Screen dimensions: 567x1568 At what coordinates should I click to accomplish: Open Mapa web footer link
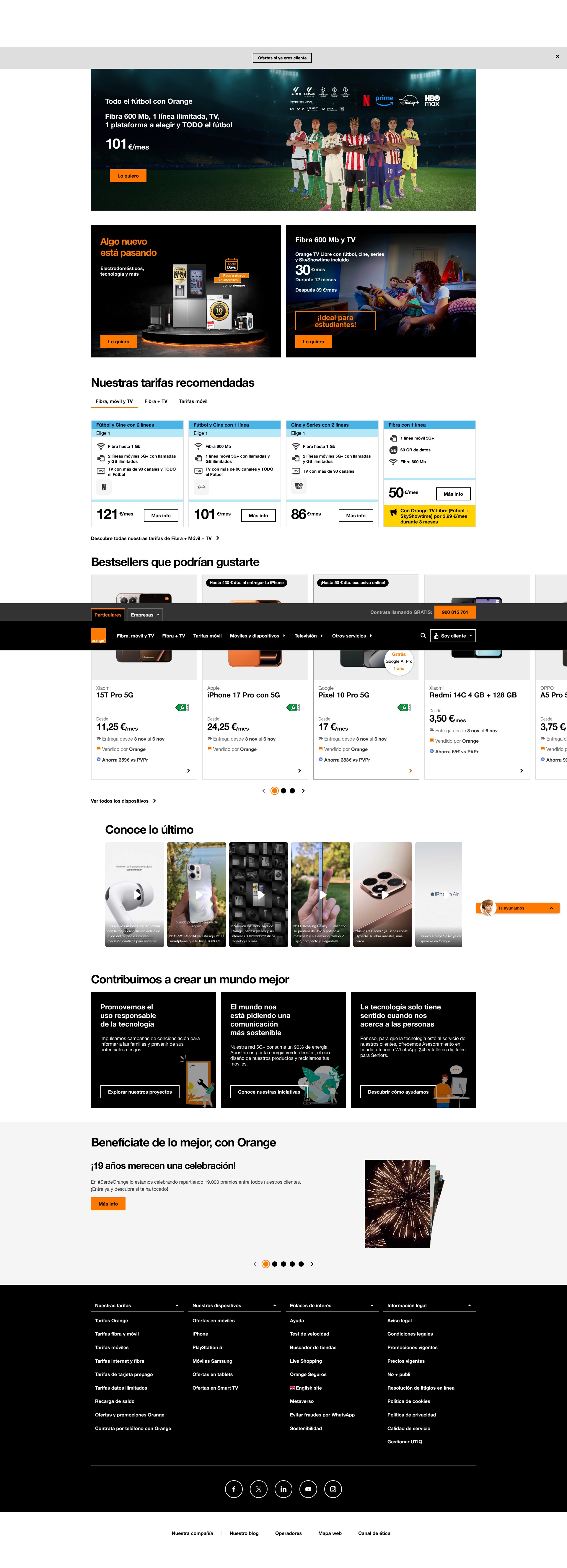(330, 1533)
